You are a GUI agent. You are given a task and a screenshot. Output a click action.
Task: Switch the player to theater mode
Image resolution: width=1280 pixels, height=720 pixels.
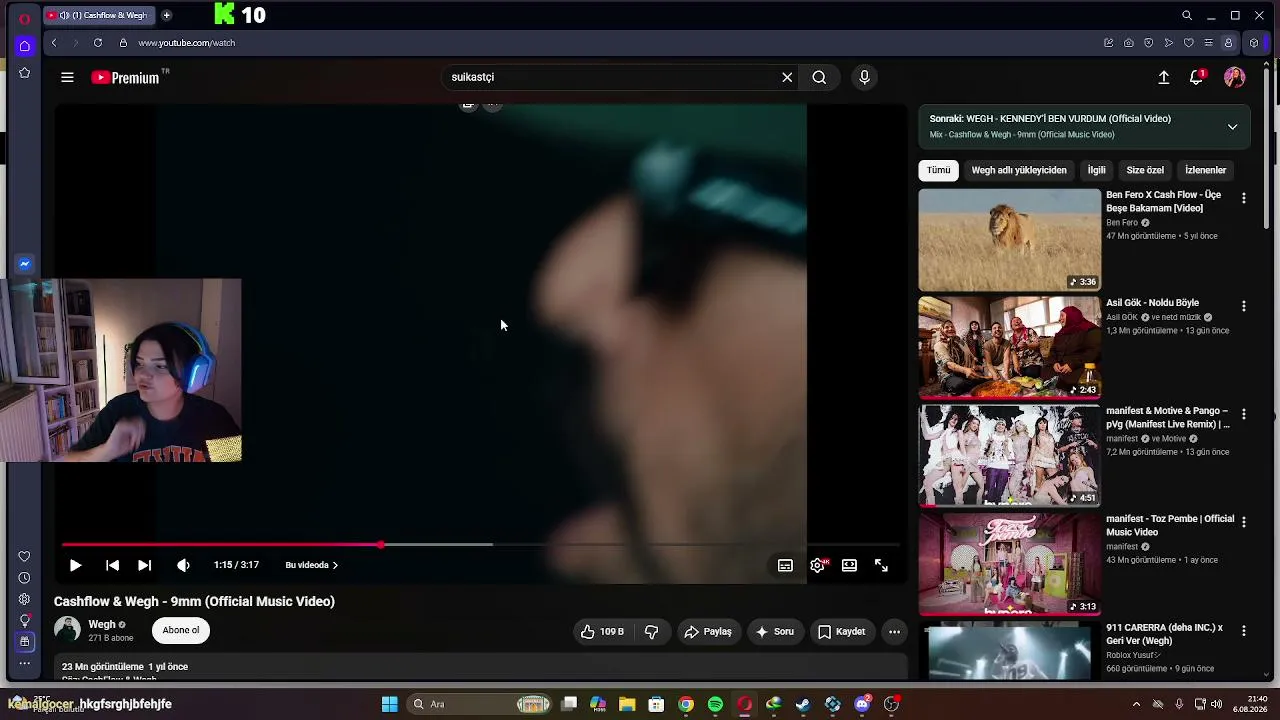(849, 565)
